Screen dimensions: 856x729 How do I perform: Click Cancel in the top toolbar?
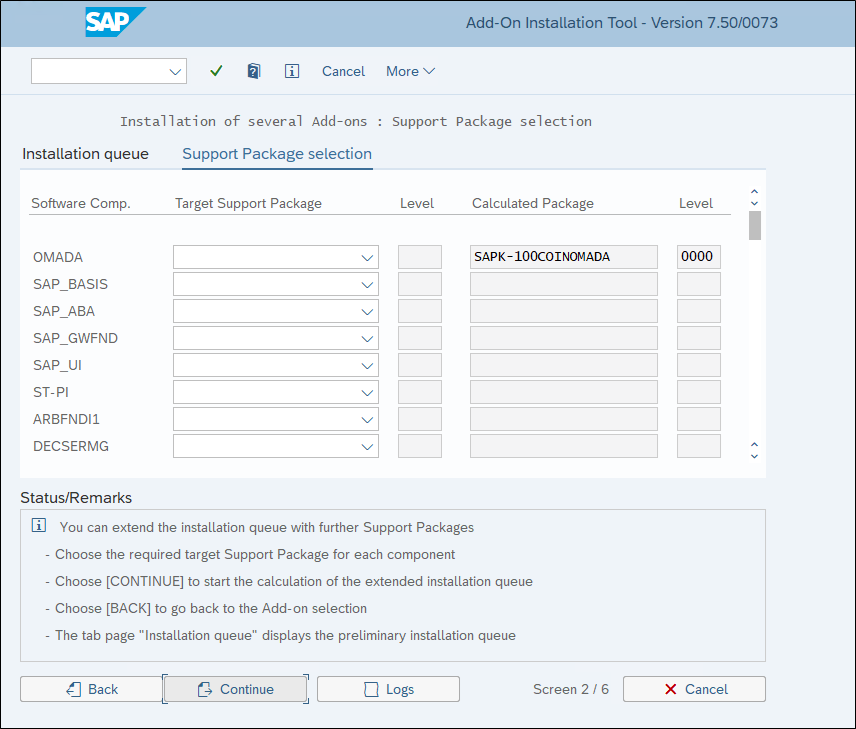click(x=343, y=71)
